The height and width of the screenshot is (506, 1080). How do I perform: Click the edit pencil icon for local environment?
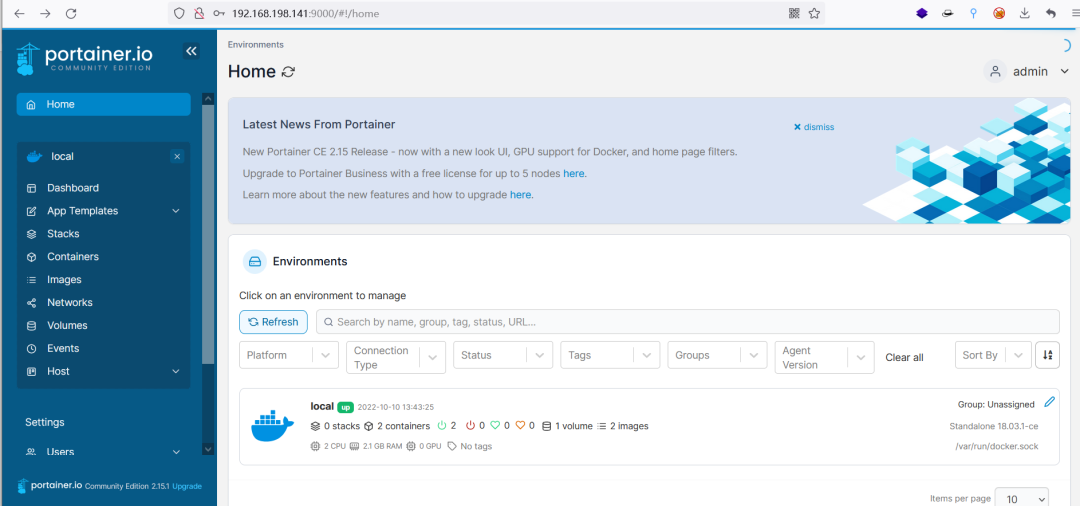(1049, 402)
